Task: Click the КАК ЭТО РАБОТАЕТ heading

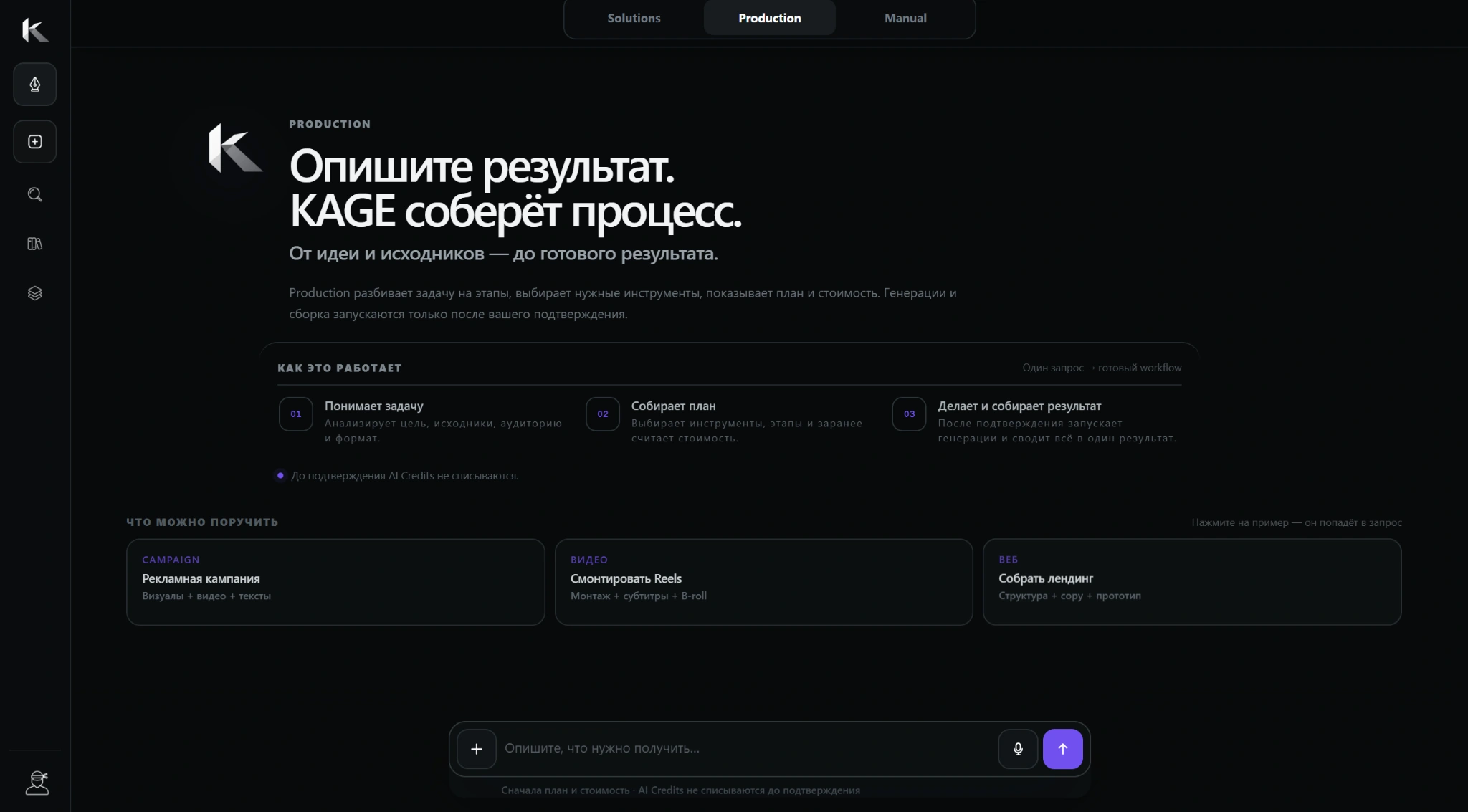Action: click(x=340, y=368)
